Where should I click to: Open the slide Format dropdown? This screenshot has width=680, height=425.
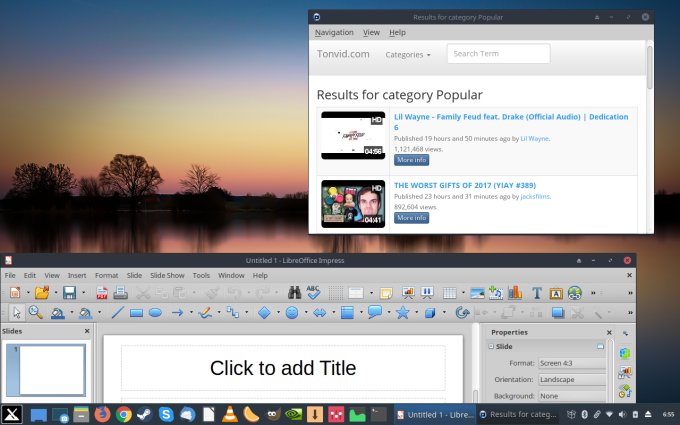(572, 363)
